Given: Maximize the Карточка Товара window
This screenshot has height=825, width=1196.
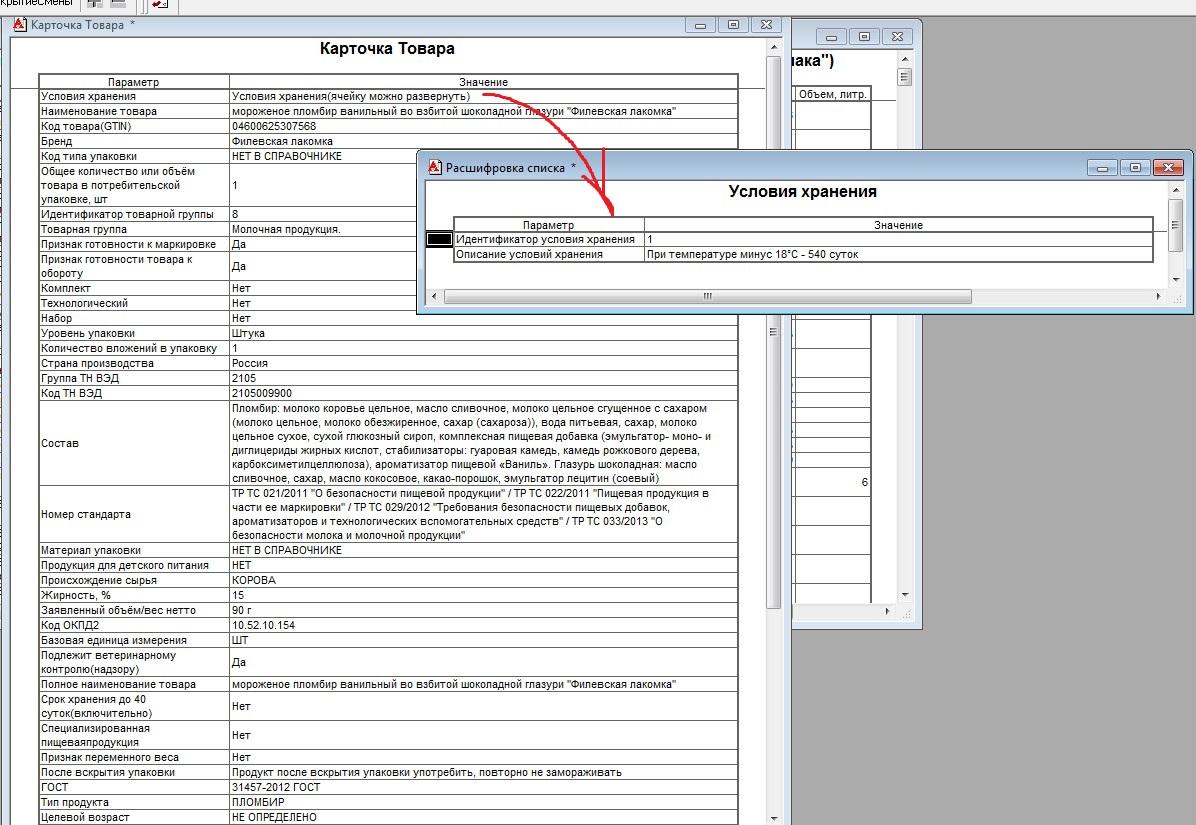Looking at the screenshot, I should tap(732, 24).
